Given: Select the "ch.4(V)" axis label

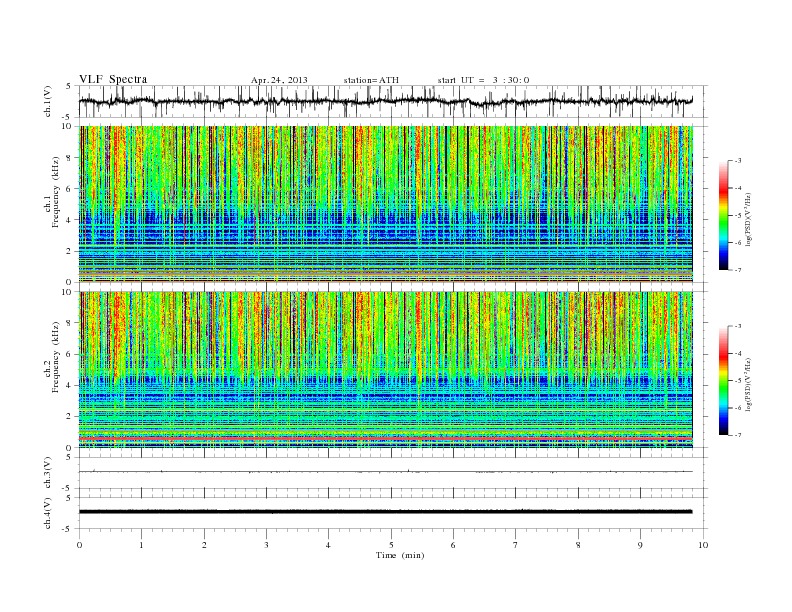Looking at the screenshot, I should tap(48, 514).
